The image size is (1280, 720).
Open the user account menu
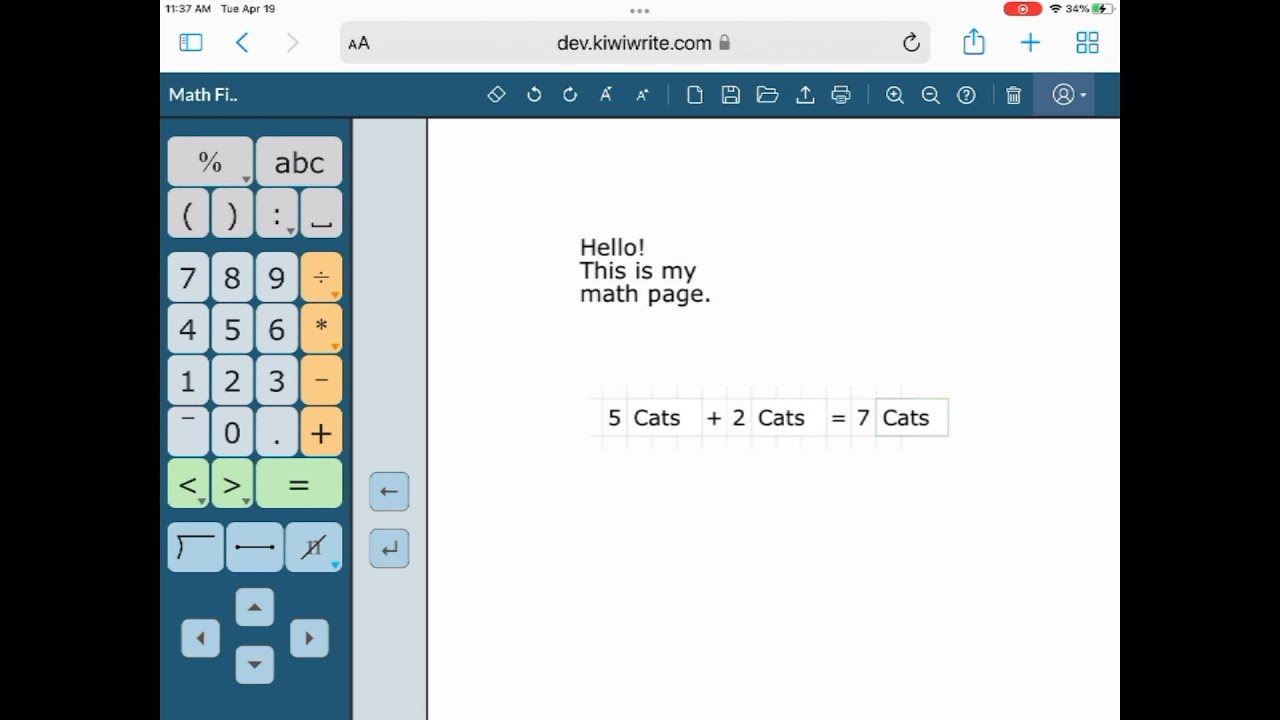click(1069, 95)
